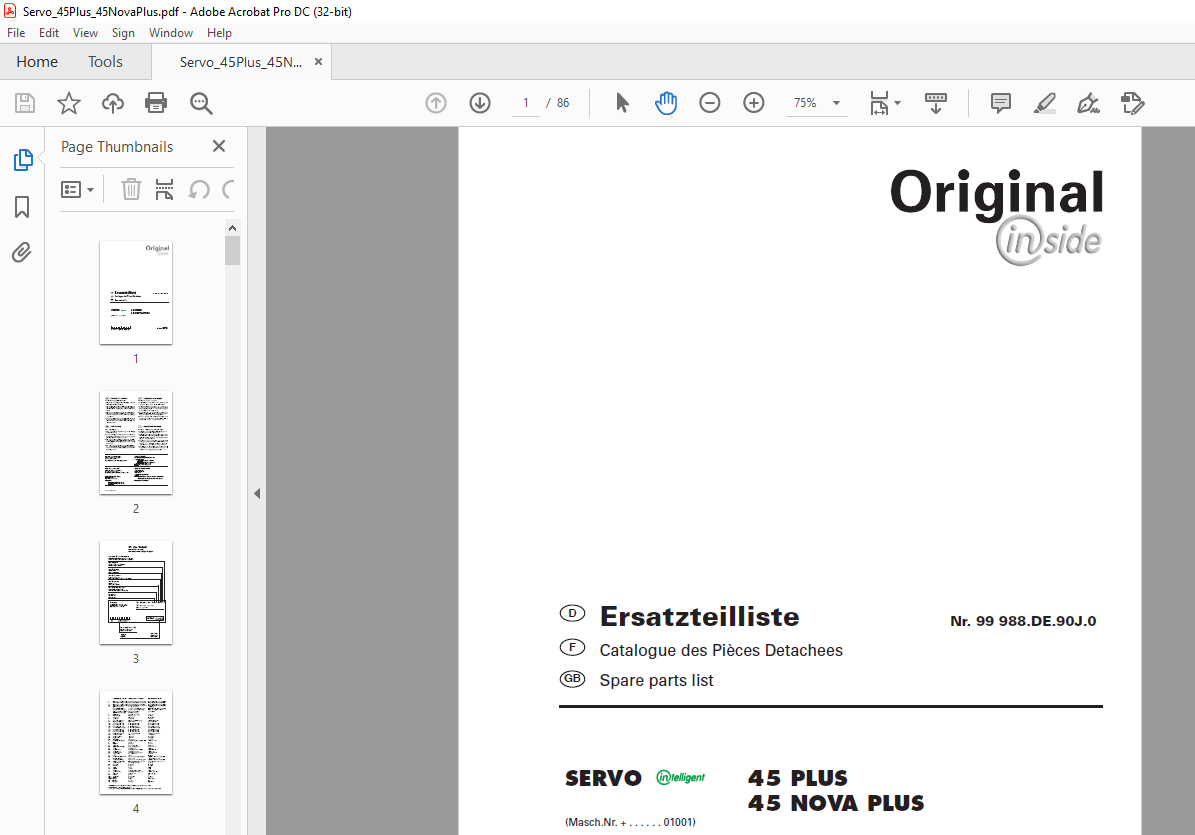Click the Ersatzteilliste heading text
1195x835 pixels.
point(700,616)
